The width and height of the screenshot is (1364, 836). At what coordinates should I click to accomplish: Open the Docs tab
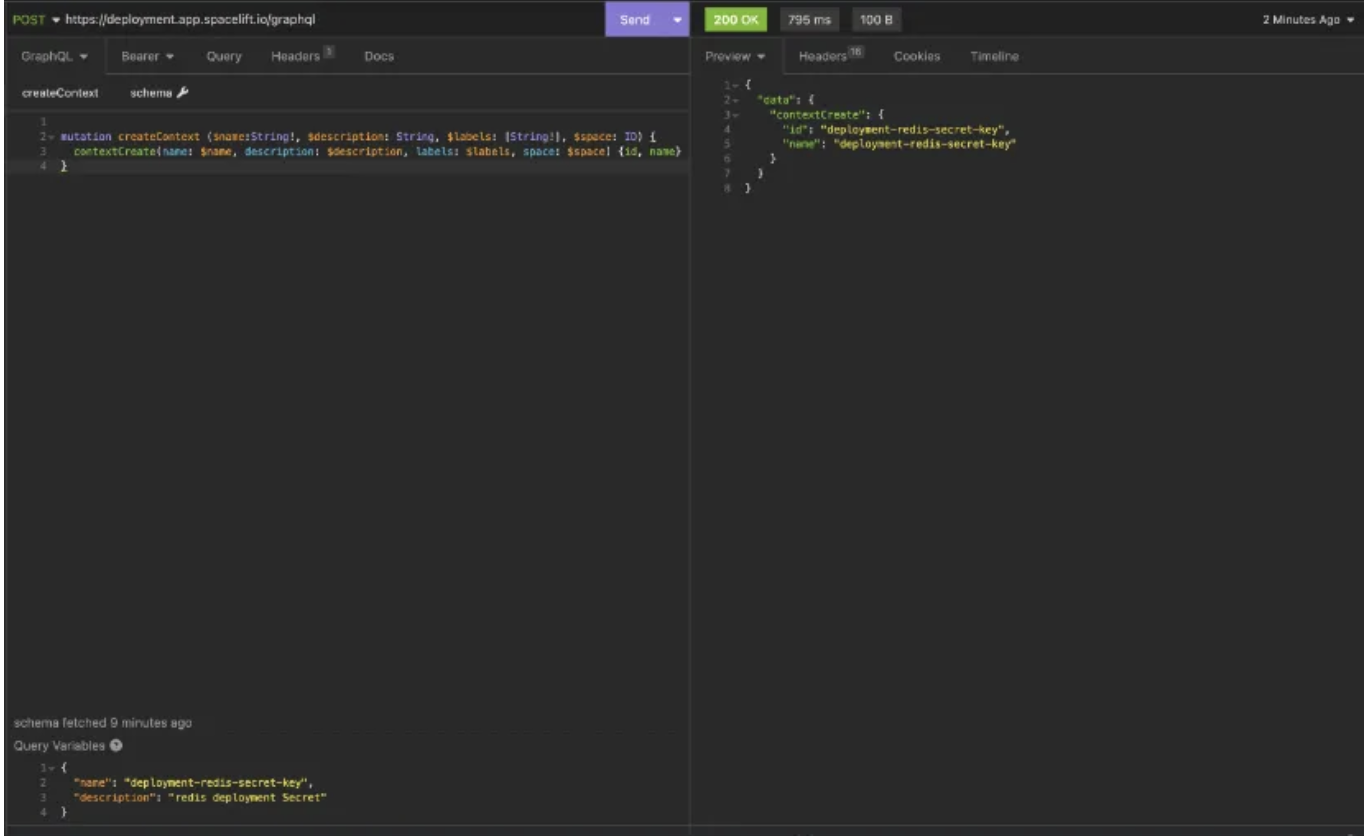point(379,56)
